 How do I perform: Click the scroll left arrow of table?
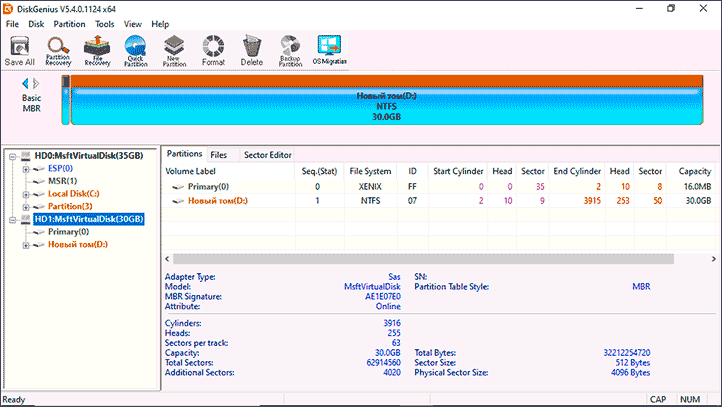click(x=167, y=259)
